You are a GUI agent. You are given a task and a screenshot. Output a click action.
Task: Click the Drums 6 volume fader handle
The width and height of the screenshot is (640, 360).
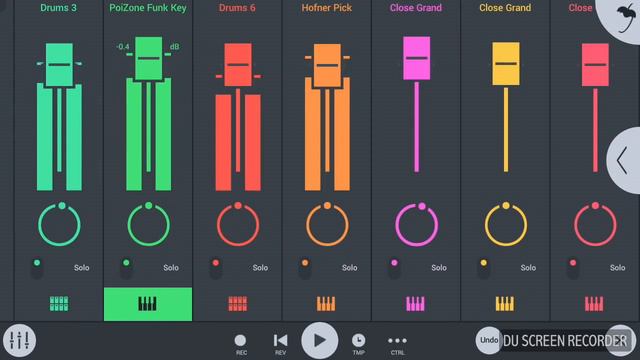click(x=238, y=65)
